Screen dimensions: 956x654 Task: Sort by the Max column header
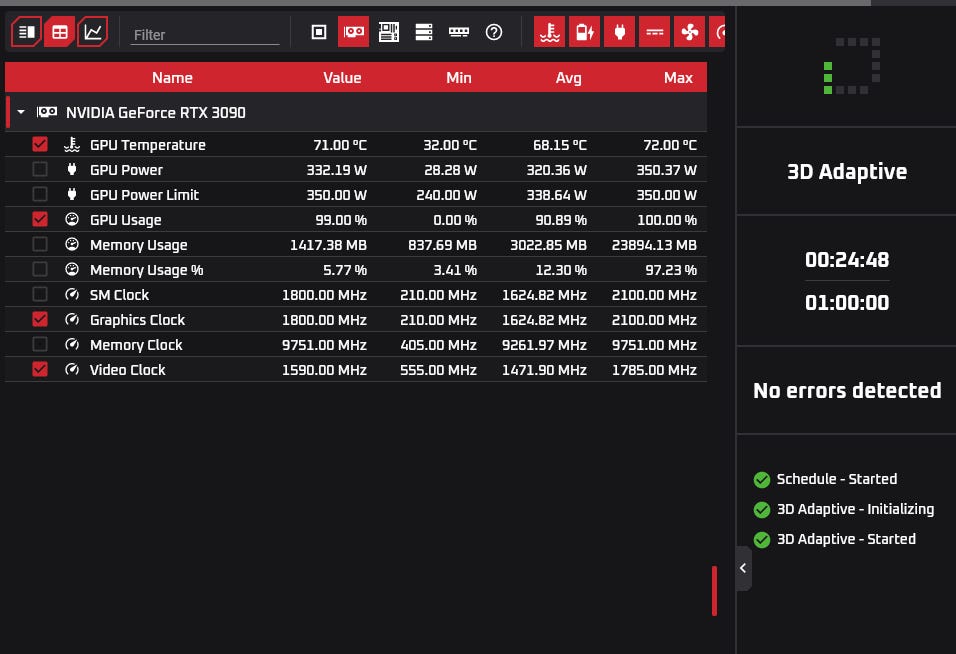[678, 77]
